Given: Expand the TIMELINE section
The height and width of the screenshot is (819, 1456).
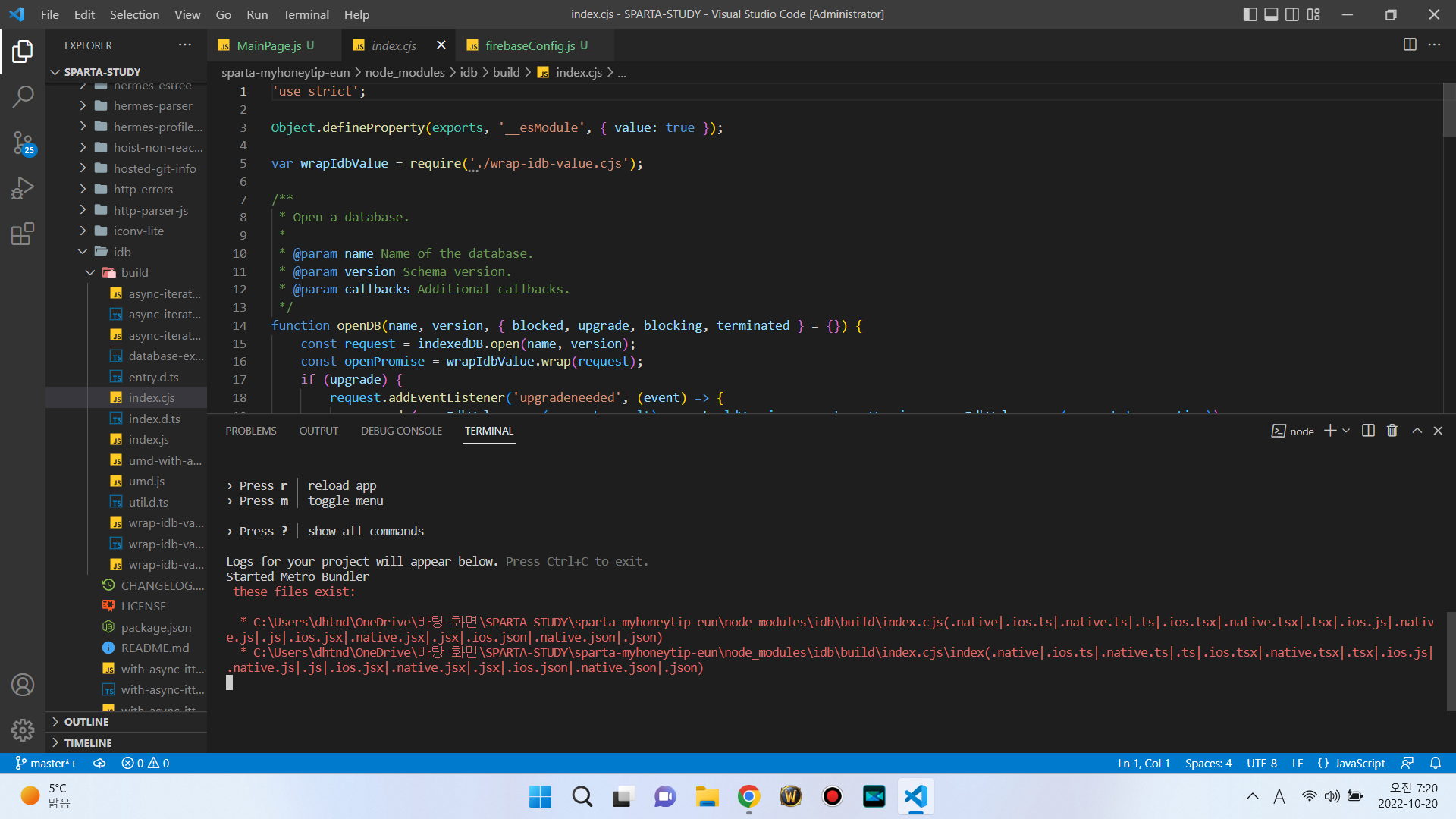Looking at the screenshot, I should [x=126, y=743].
